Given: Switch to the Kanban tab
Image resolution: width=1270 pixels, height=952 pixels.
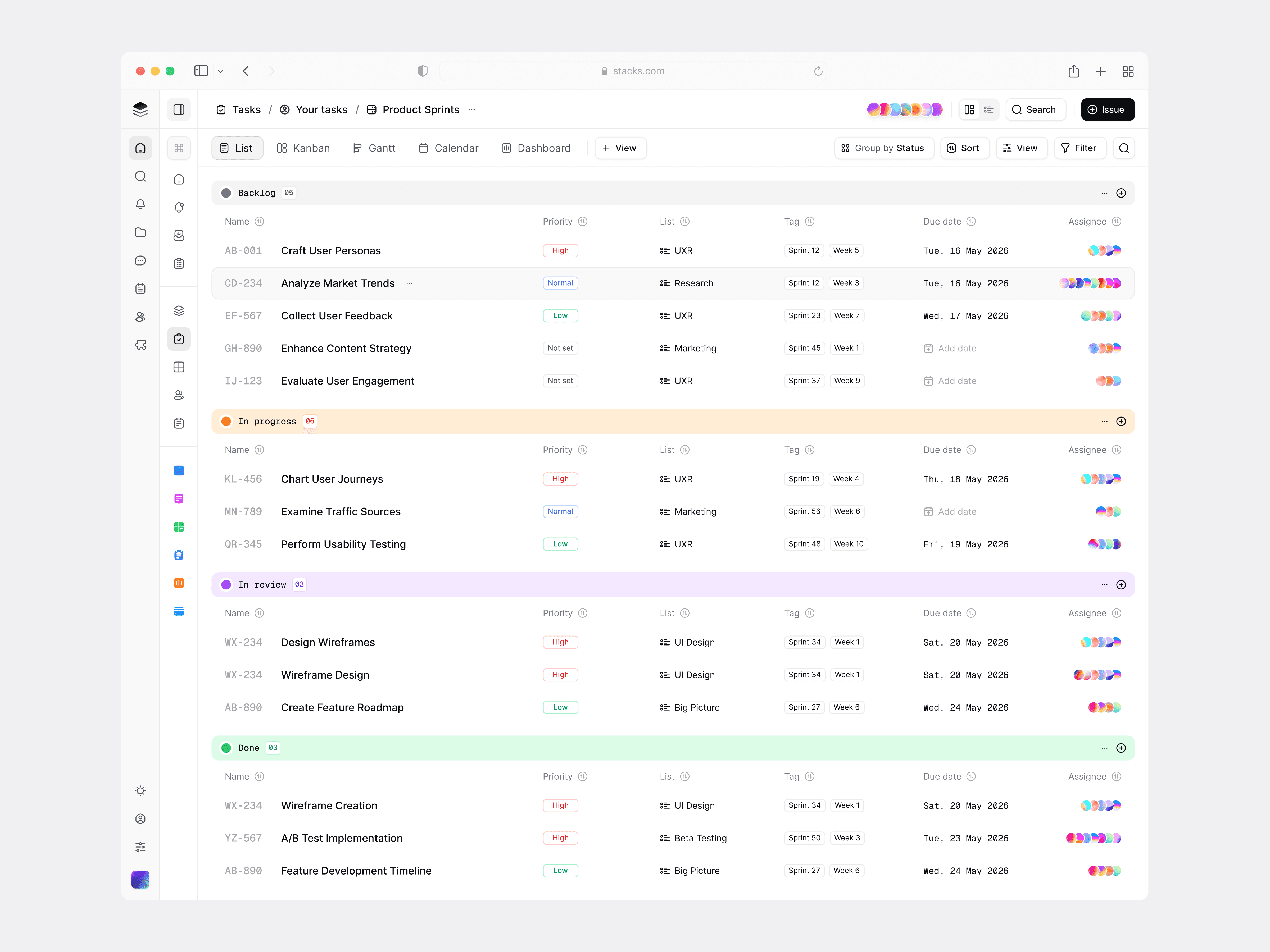Looking at the screenshot, I should 303,148.
